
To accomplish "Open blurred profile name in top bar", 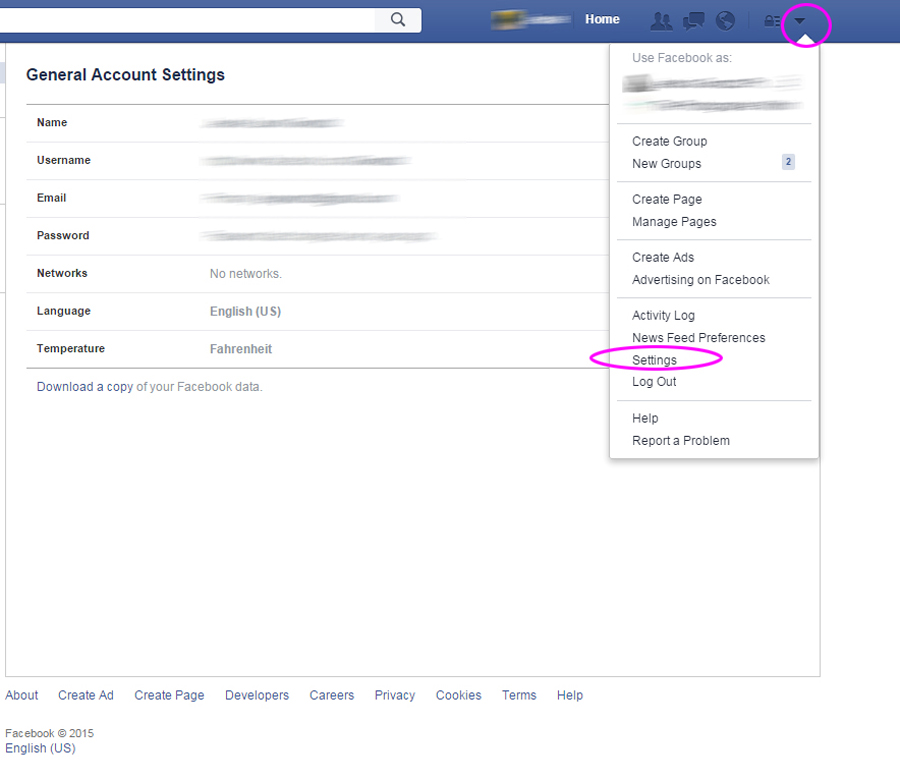I will (x=530, y=20).
